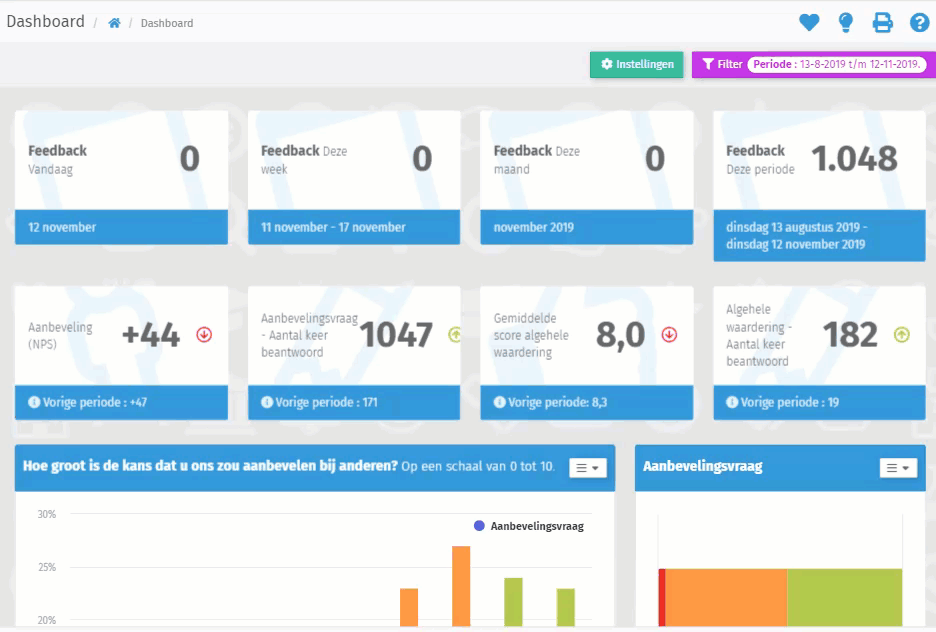This screenshot has height=632, width=936.
Task: Open chart menu of 'Hoe groot is de kans' panel
Action: [587, 468]
